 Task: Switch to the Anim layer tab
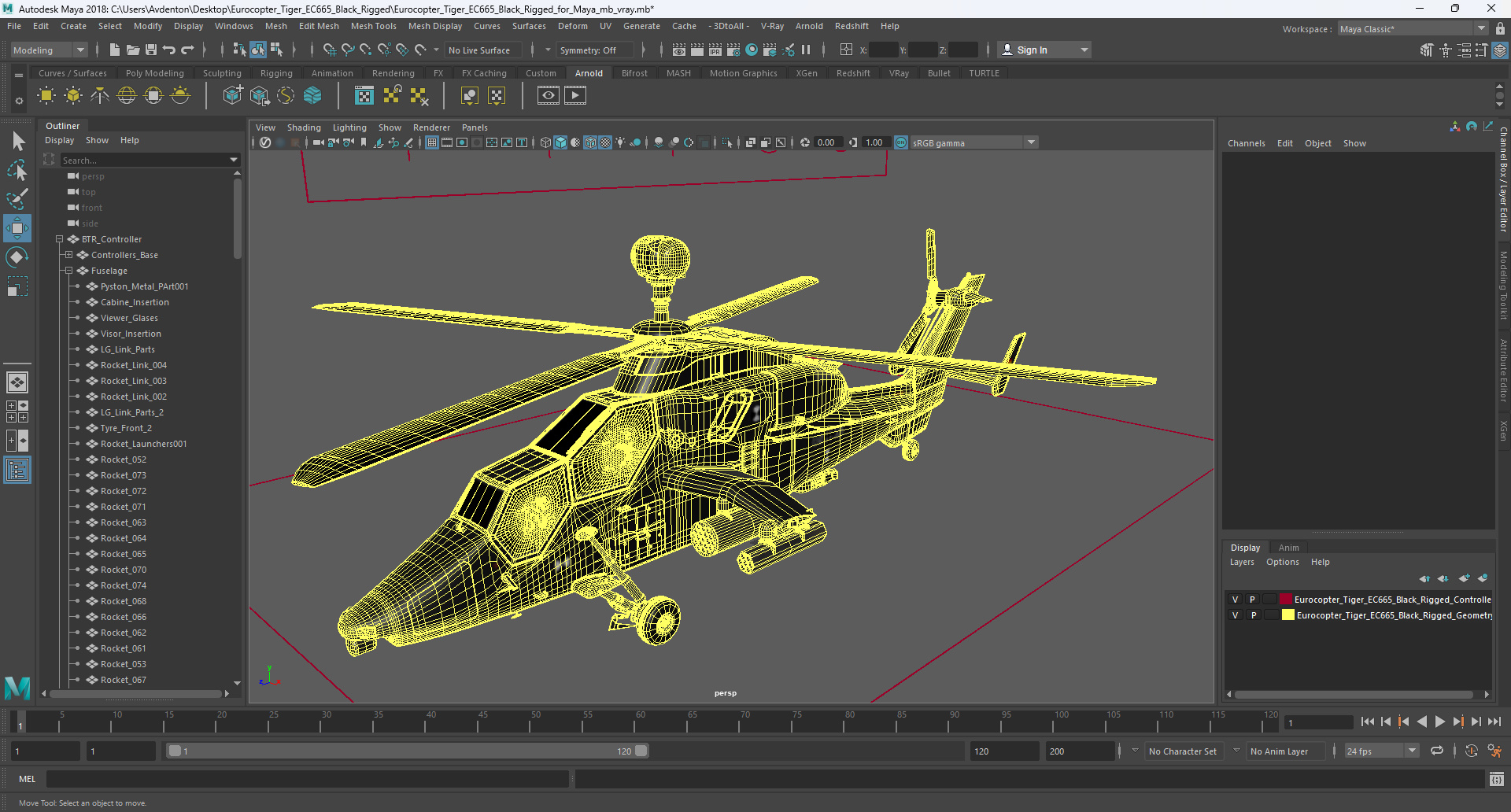(x=1288, y=548)
